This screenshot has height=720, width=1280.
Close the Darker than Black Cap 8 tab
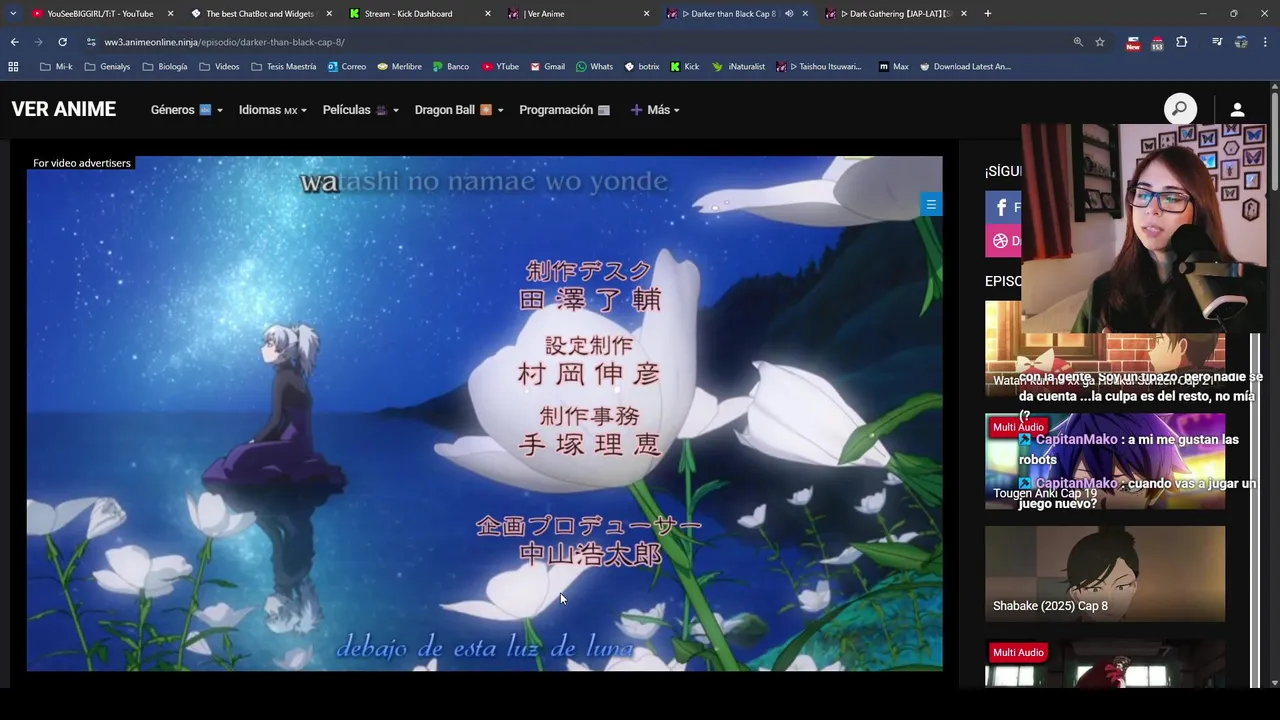[805, 14]
